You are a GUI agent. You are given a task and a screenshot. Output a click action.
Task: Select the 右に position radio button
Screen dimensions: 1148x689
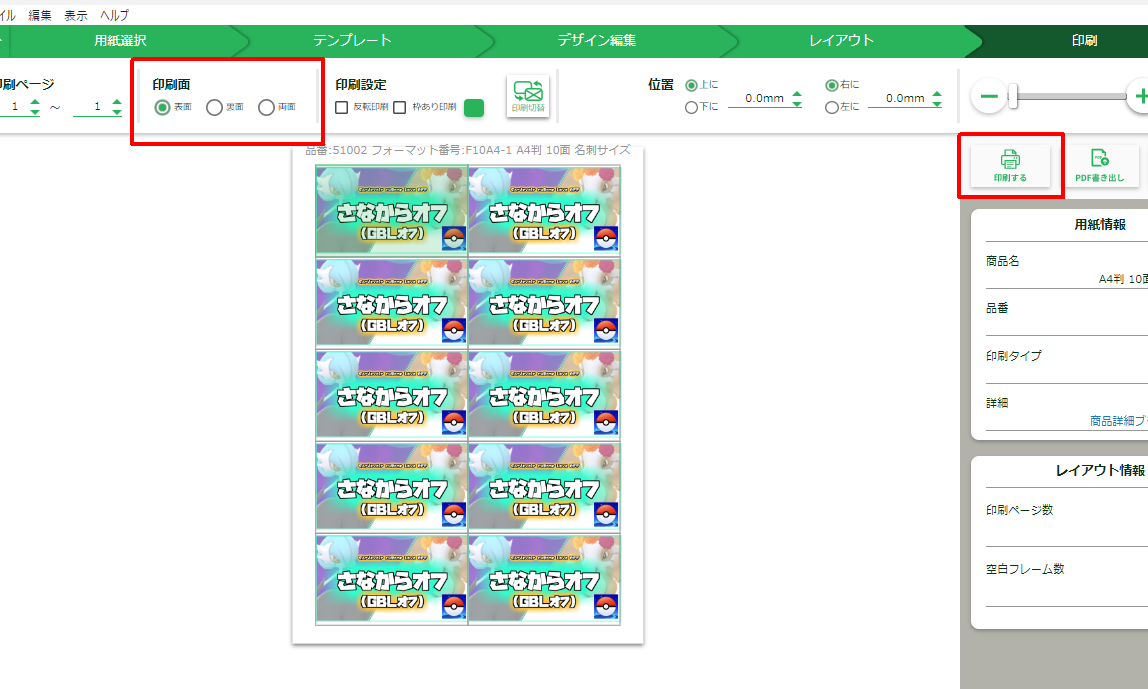coord(831,85)
